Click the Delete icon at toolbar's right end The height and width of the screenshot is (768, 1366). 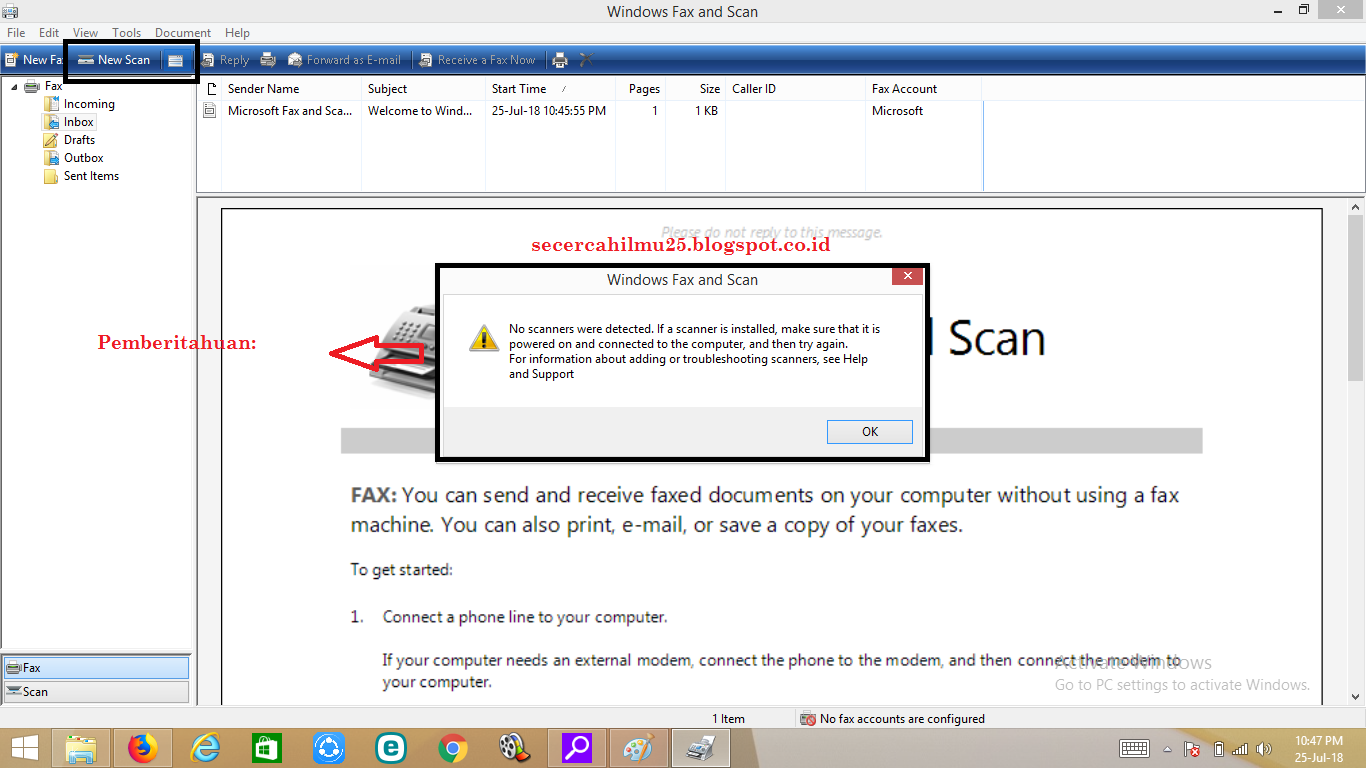tap(585, 59)
